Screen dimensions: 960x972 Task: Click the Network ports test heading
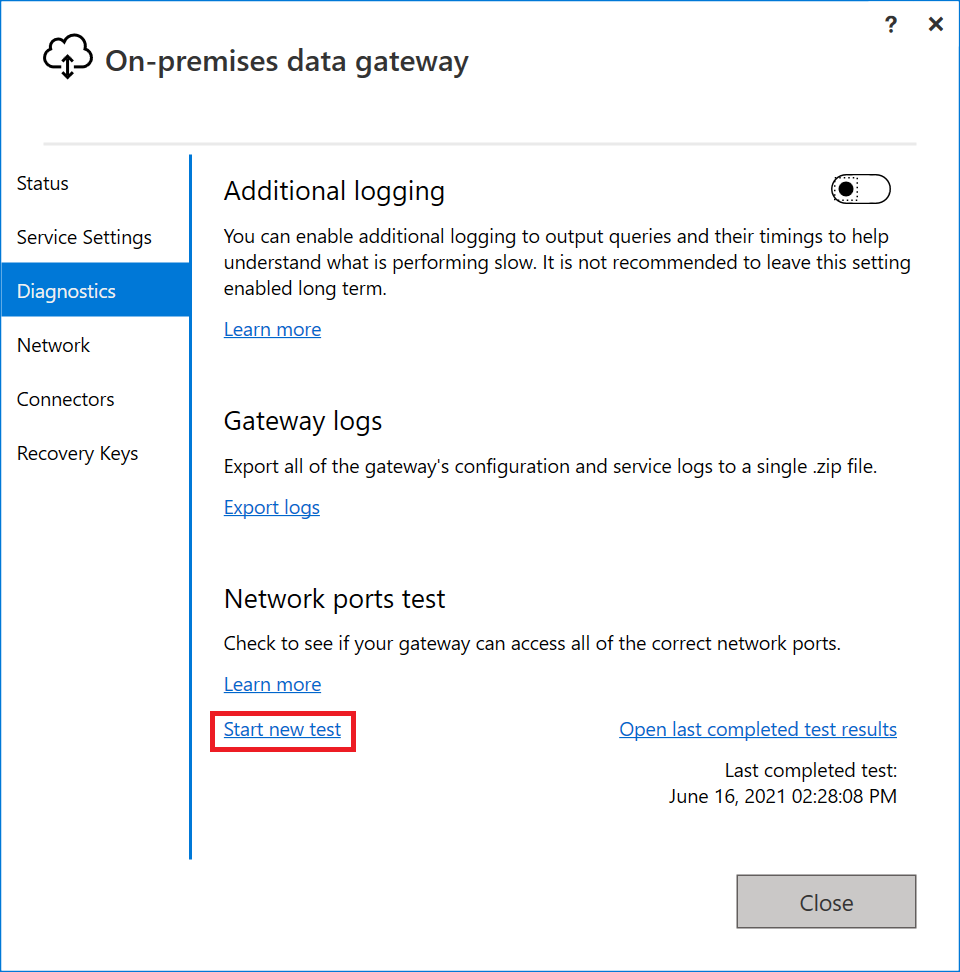pyautogui.click(x=335, y=599)
